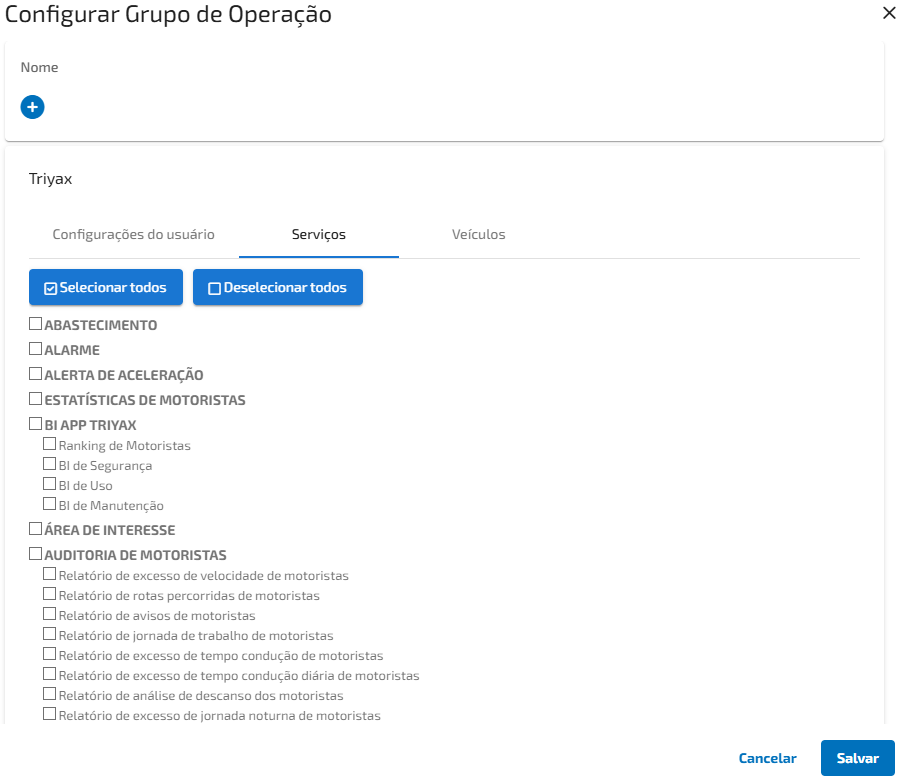Click Deselecionar todos button

pyautogui.click(x=278, y=287)
